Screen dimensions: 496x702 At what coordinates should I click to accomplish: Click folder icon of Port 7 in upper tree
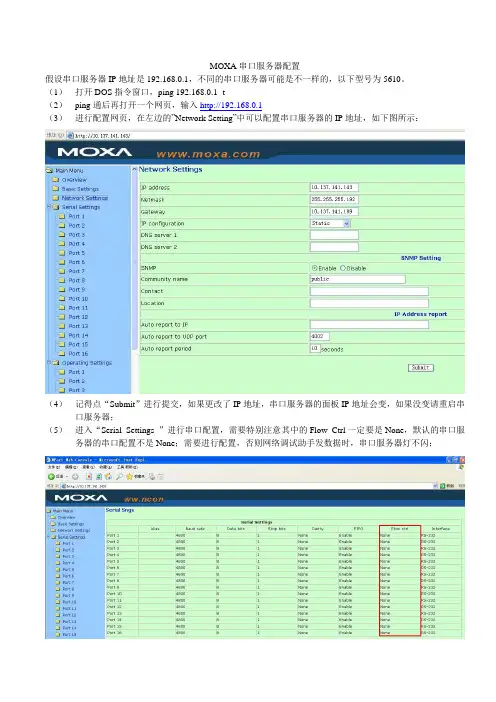pyautogui.click(x=62, y=271)
